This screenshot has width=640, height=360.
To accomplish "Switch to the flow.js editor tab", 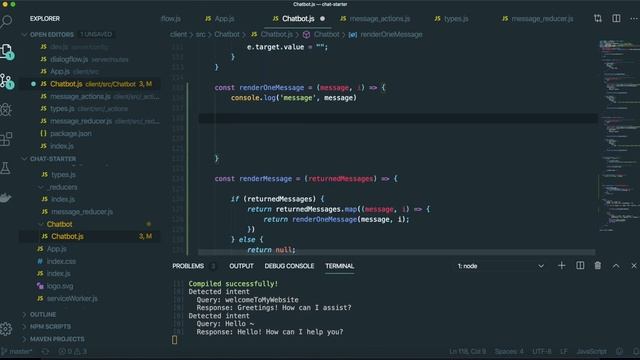I will click(171, 19).
